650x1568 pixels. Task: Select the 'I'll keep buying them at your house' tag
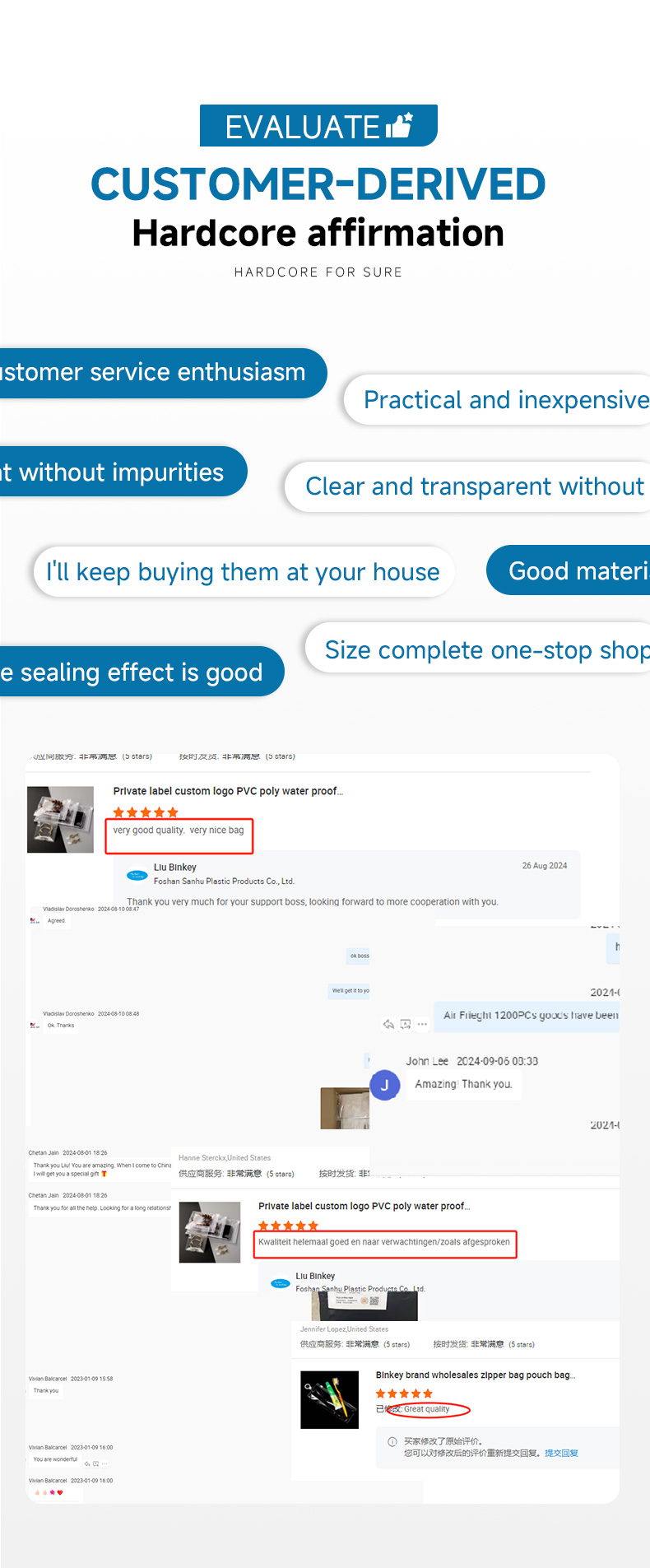pos(243,572)
